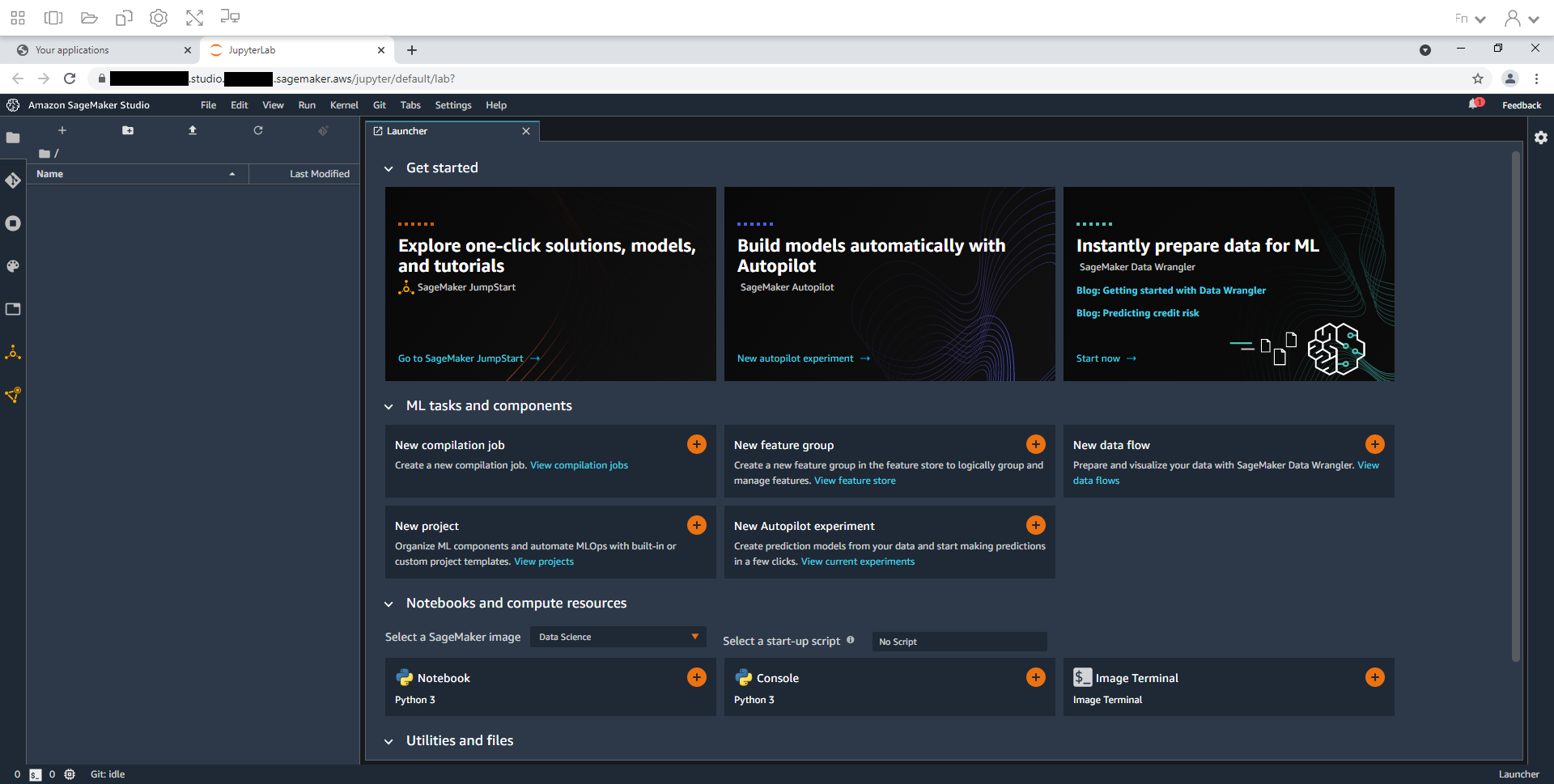Launch a new Image Terminal
Viewport: 1554px width, 784px height.
[x=1375, y=677]
